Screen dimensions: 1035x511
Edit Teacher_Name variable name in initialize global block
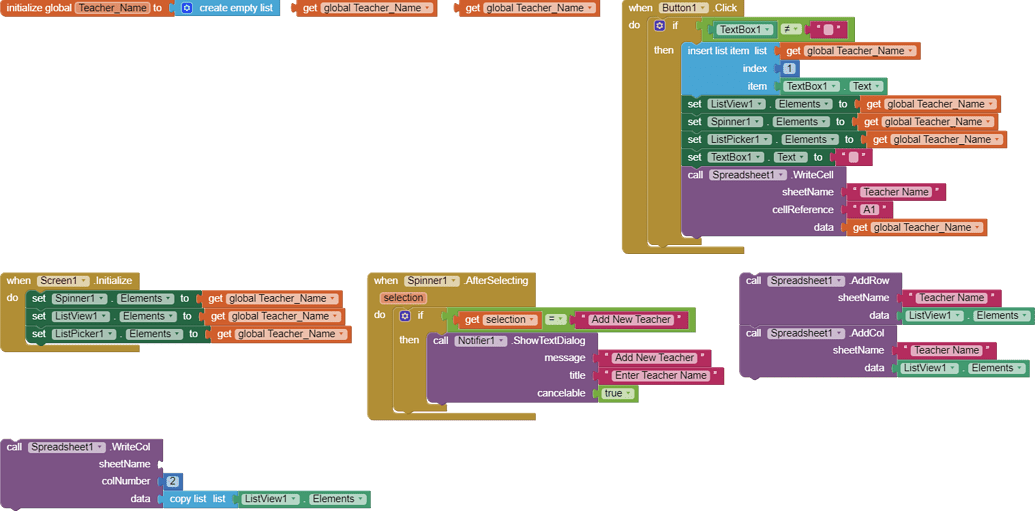pos(113,9)
